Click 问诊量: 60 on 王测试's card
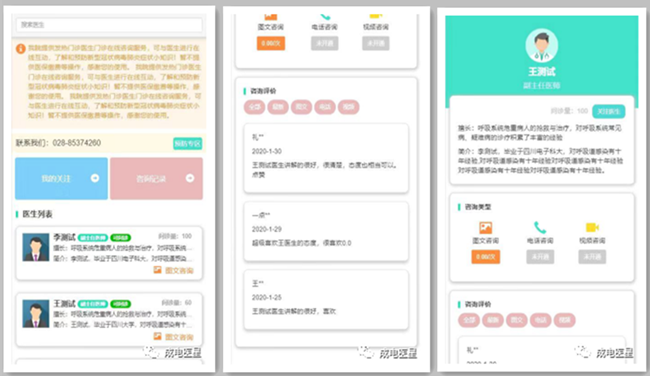 [177, 303]
